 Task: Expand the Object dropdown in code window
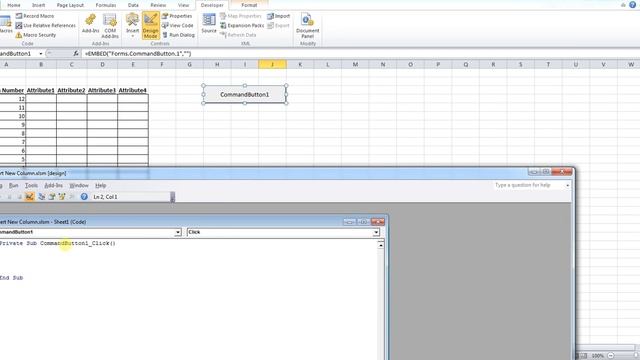[178, 232]
